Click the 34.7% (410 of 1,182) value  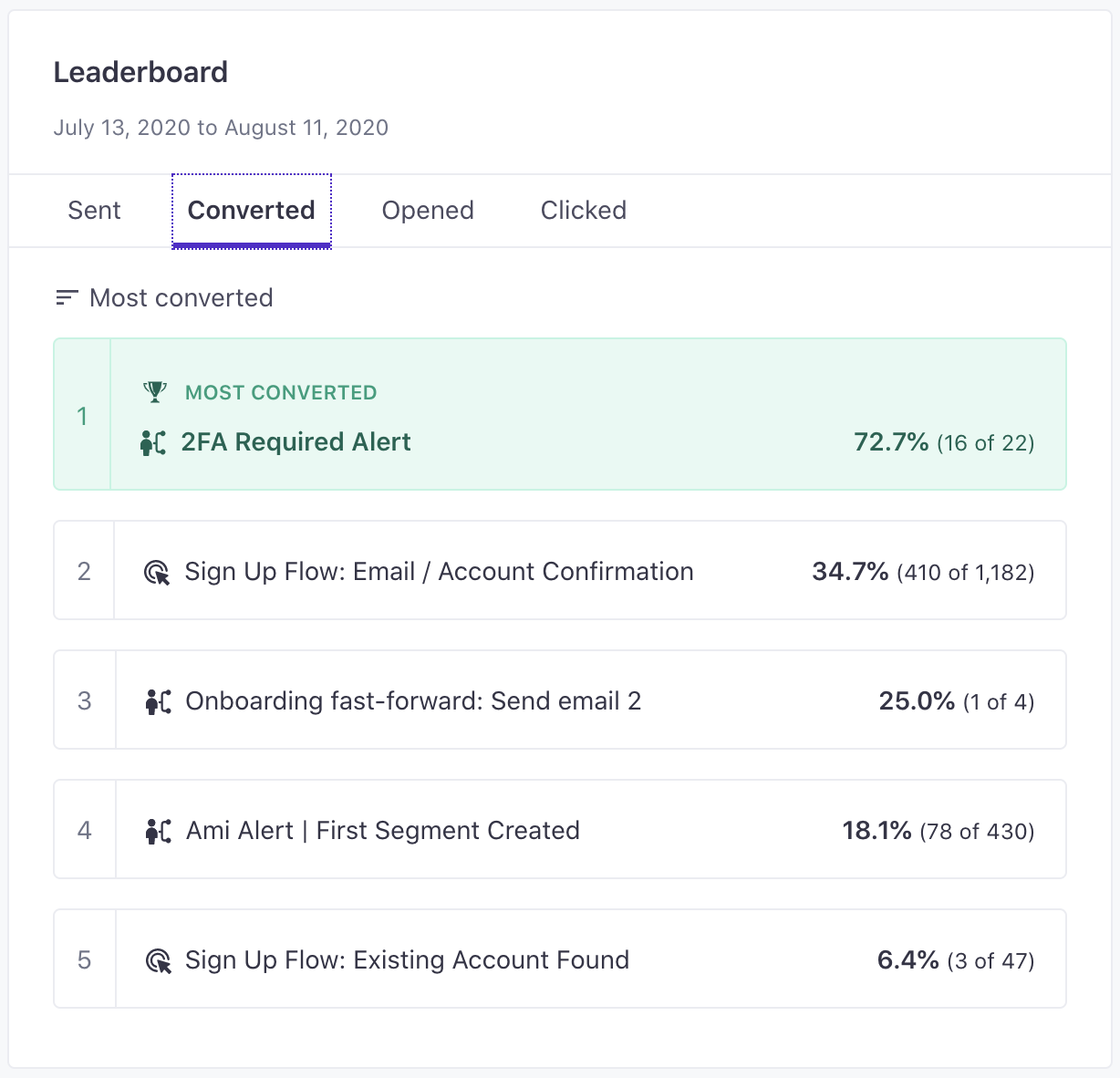tap(923, 572)
